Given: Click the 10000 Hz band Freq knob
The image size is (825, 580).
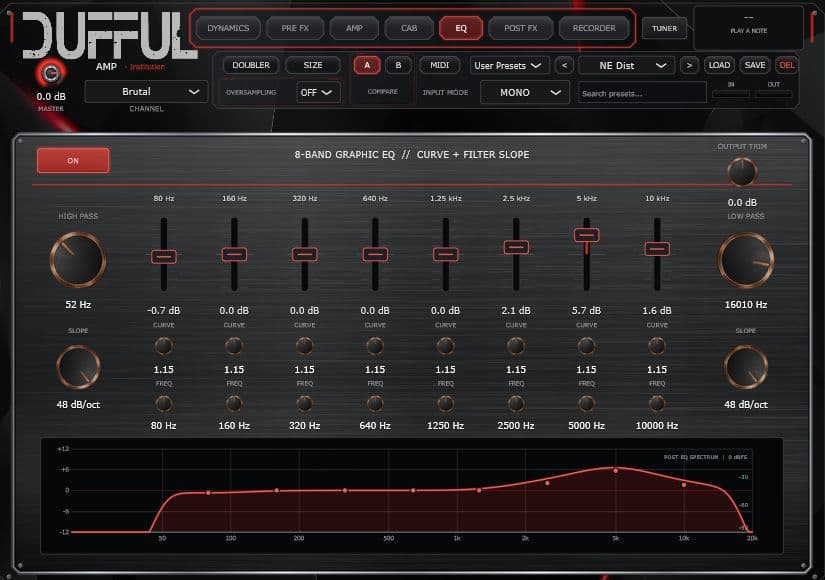Looking at the screenshot, I should click(x=657, y=404).
